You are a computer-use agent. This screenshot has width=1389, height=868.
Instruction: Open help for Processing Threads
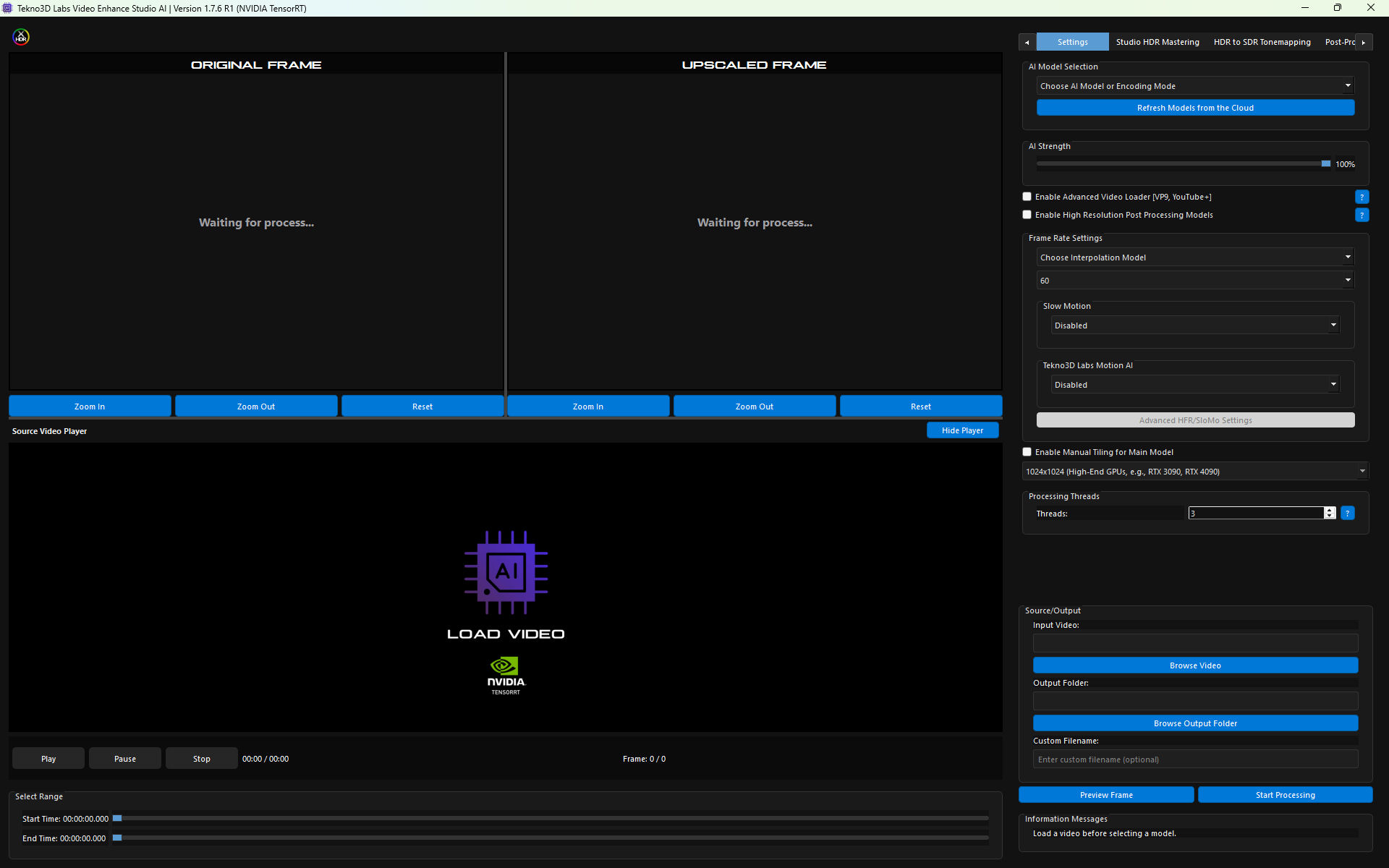pyautogui.click(x=1347, y=513)
